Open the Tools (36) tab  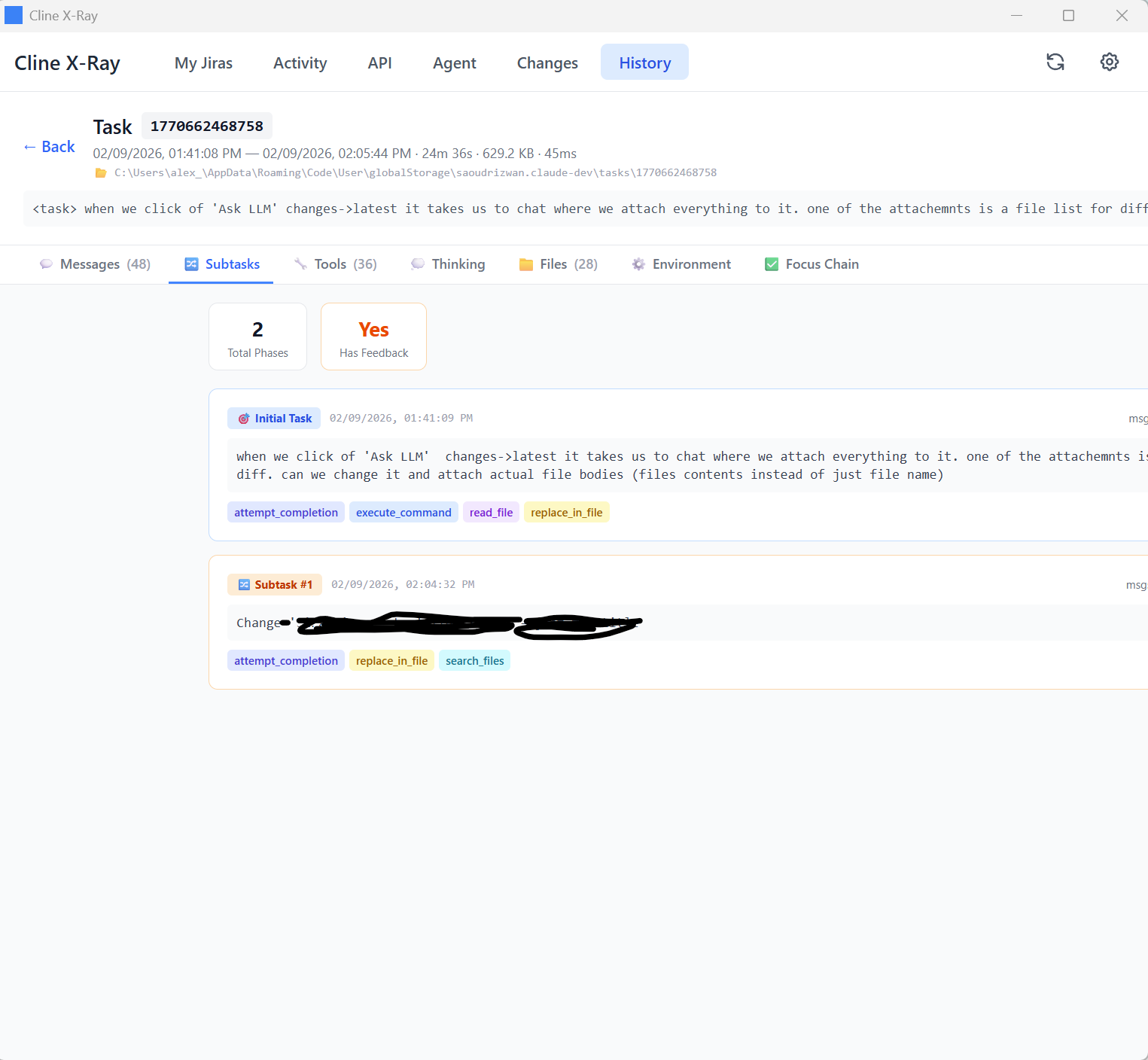tap(336, 264)
